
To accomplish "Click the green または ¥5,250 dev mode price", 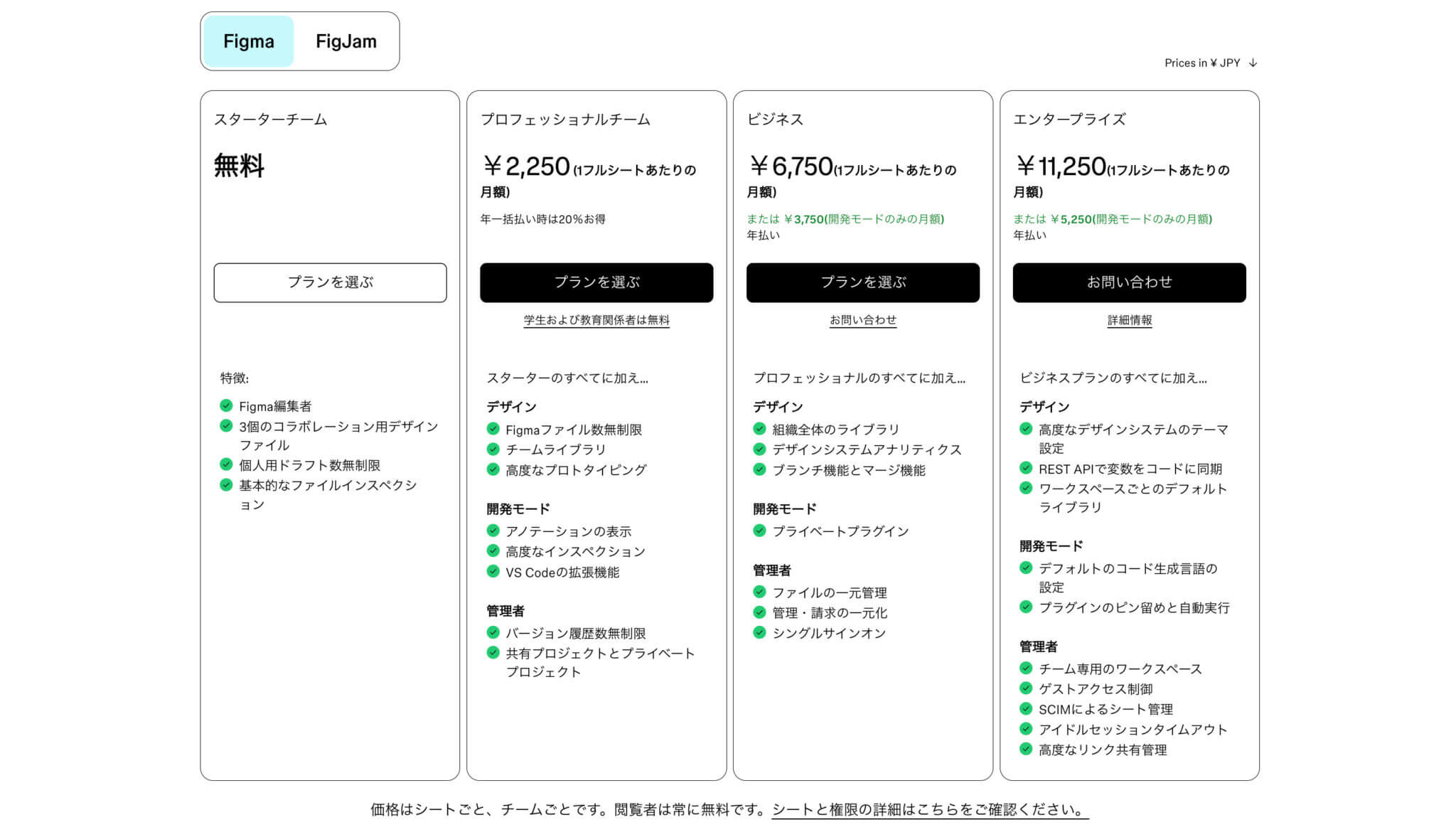I will click(1113, 219).
